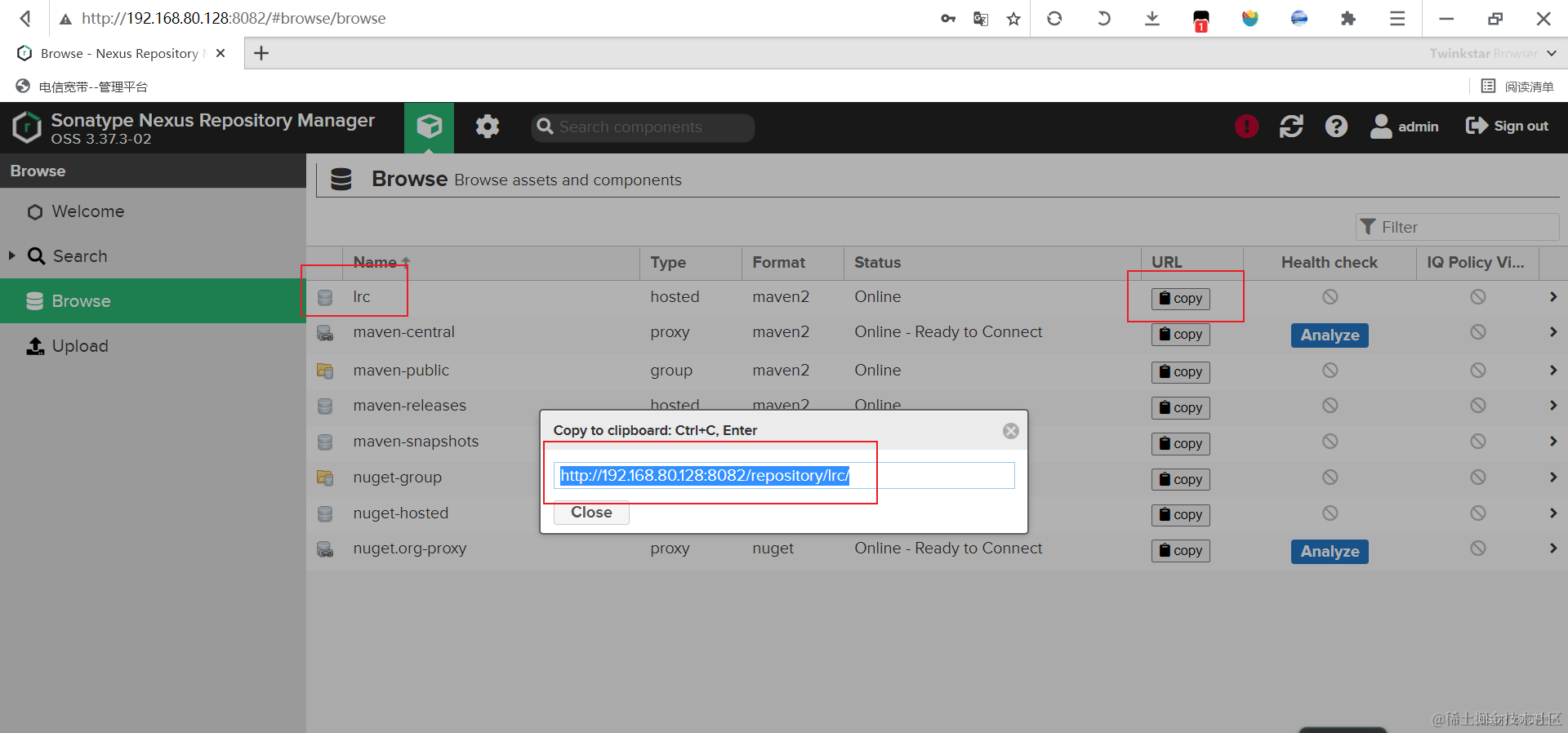Expand lrc row chevron arrow
Viewport: 1568px width, 733px height.
click(1552, 297)
